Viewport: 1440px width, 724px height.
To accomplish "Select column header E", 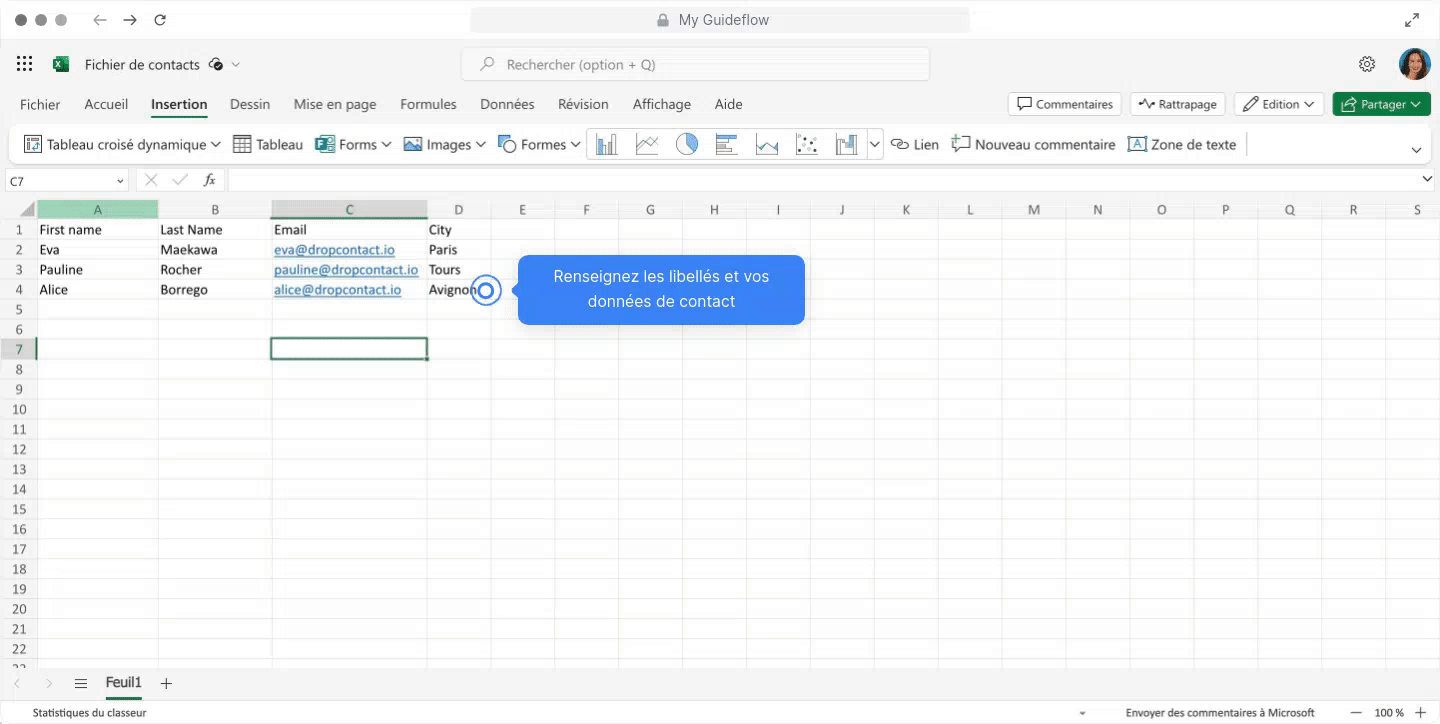I will [x=522, y=210].
